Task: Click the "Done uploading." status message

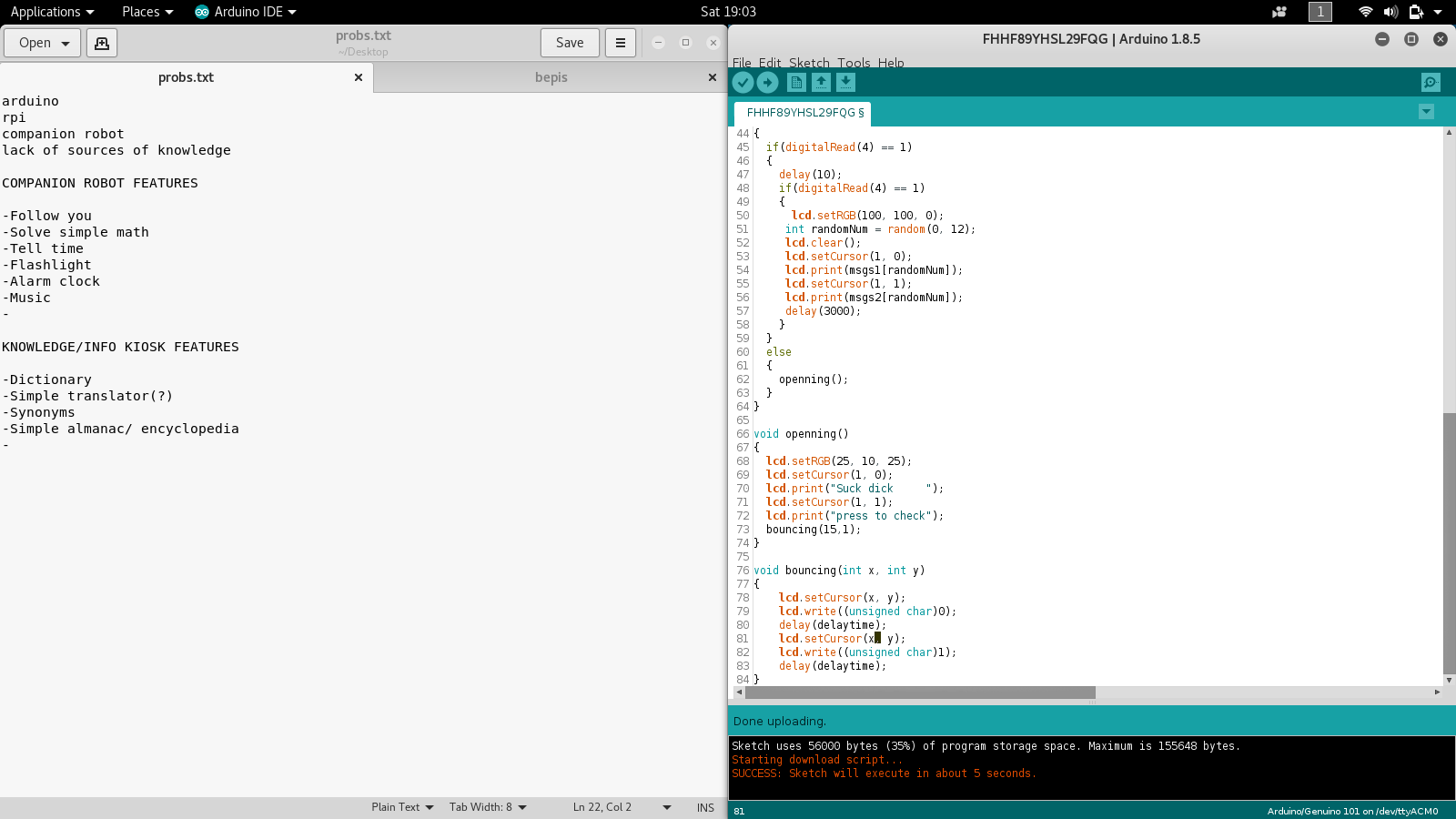Action: pyautogui.click(x=780, y=722)
